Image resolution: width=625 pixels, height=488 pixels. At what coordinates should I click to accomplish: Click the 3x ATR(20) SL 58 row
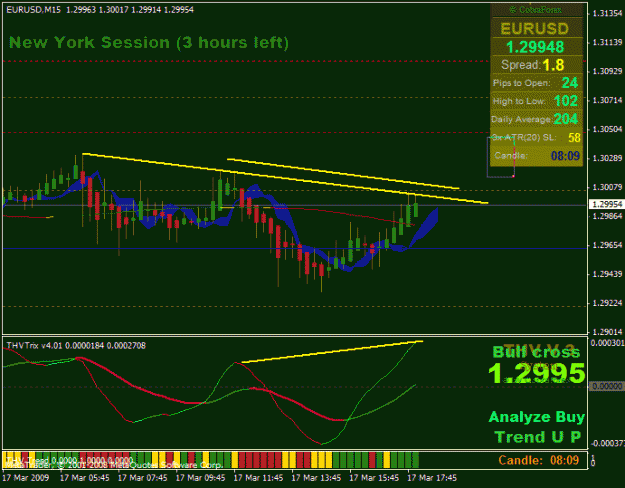[x=536, y=138]
